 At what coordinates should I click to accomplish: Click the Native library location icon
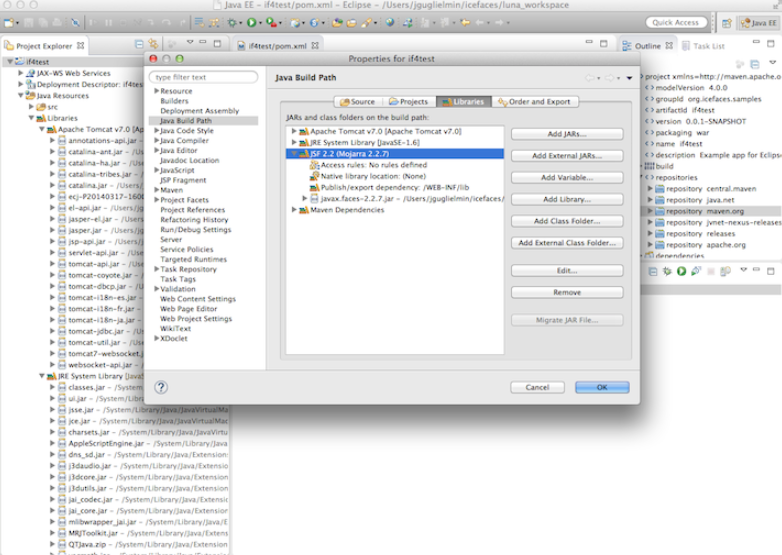[314, 176]
